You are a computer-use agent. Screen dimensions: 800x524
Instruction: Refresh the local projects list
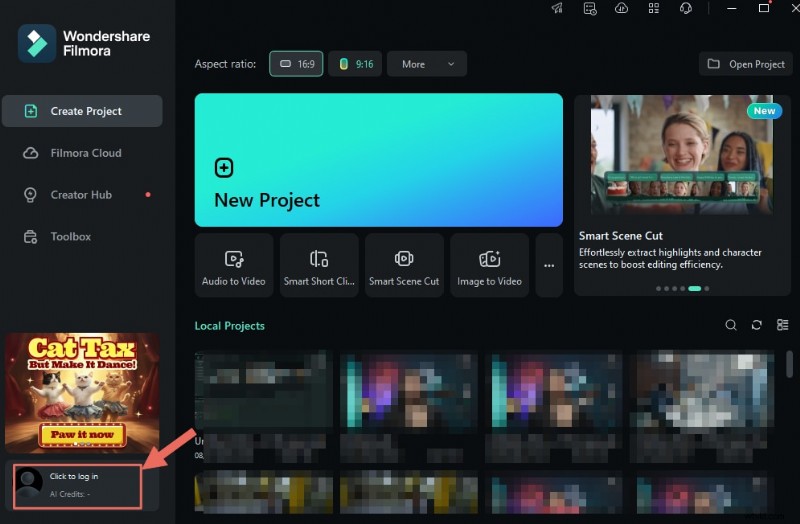pos(757,325)
